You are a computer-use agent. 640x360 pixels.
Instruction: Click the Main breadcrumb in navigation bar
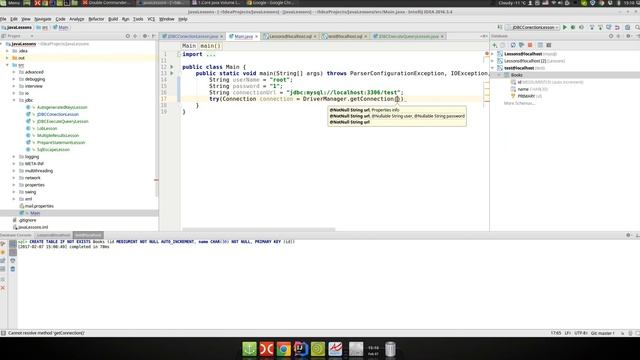(x=61, y=27)
